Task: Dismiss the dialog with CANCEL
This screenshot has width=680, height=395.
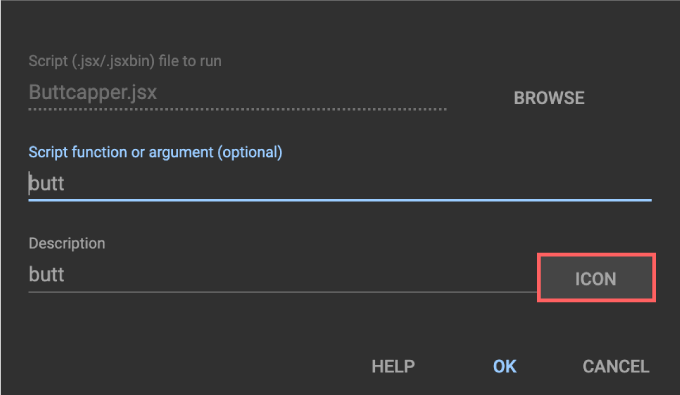Action: click(616, 367)
